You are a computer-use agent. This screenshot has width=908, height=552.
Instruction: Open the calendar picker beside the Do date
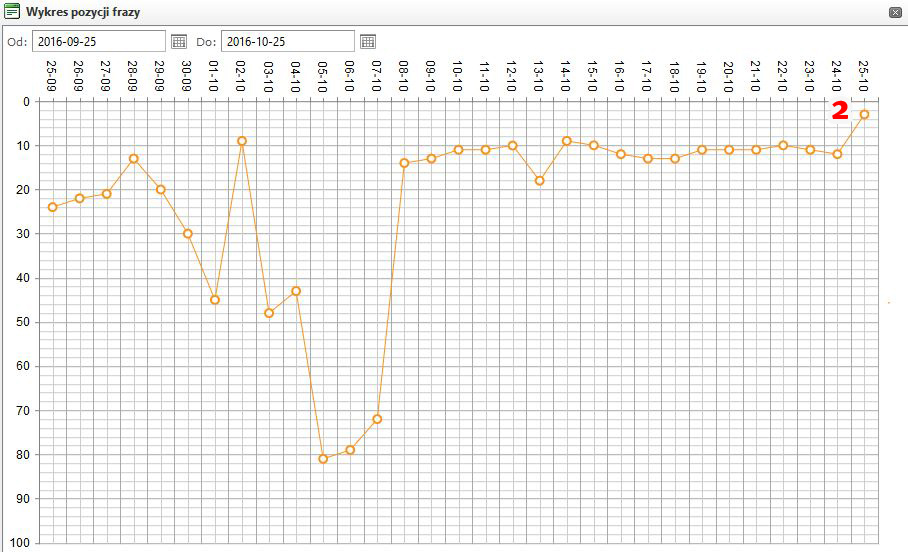368,42
